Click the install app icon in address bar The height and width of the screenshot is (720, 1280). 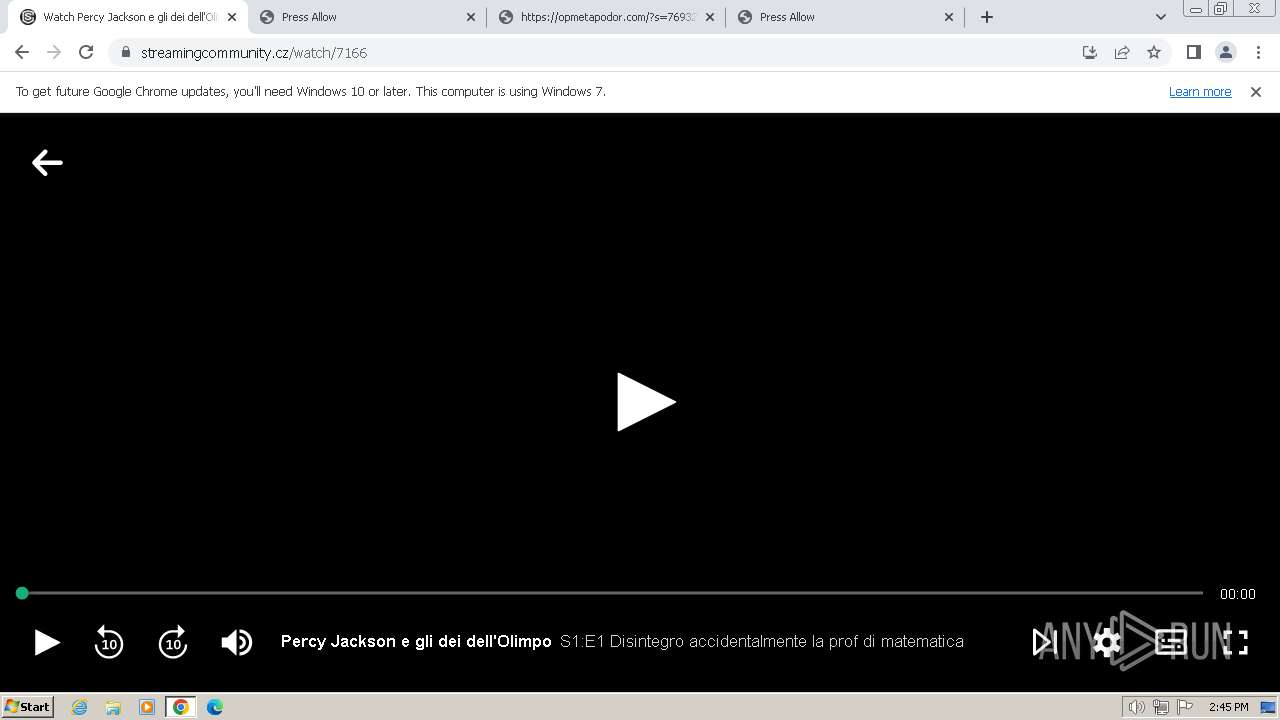pyautogui.click(x=1090, y=52)
